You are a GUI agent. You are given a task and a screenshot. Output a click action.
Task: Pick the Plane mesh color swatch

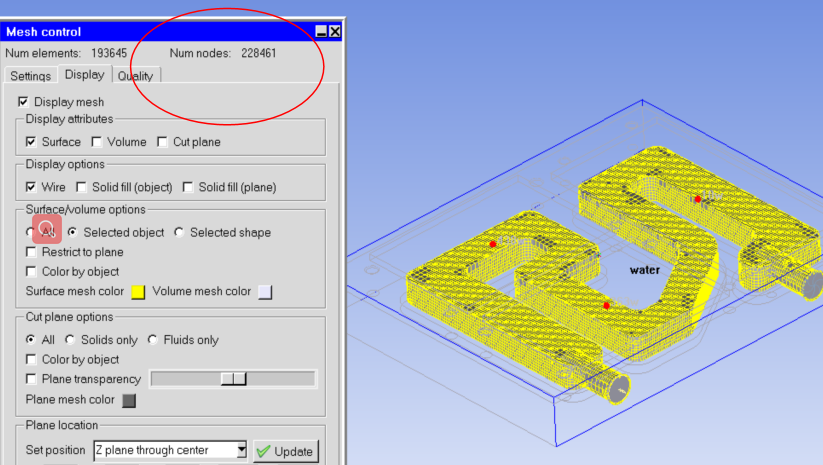click(x=129, y=401)
